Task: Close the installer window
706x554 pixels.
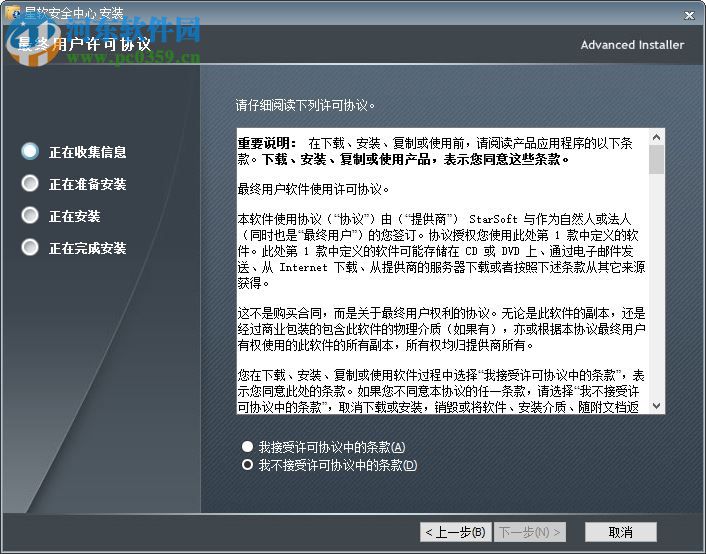Action: 689,15
